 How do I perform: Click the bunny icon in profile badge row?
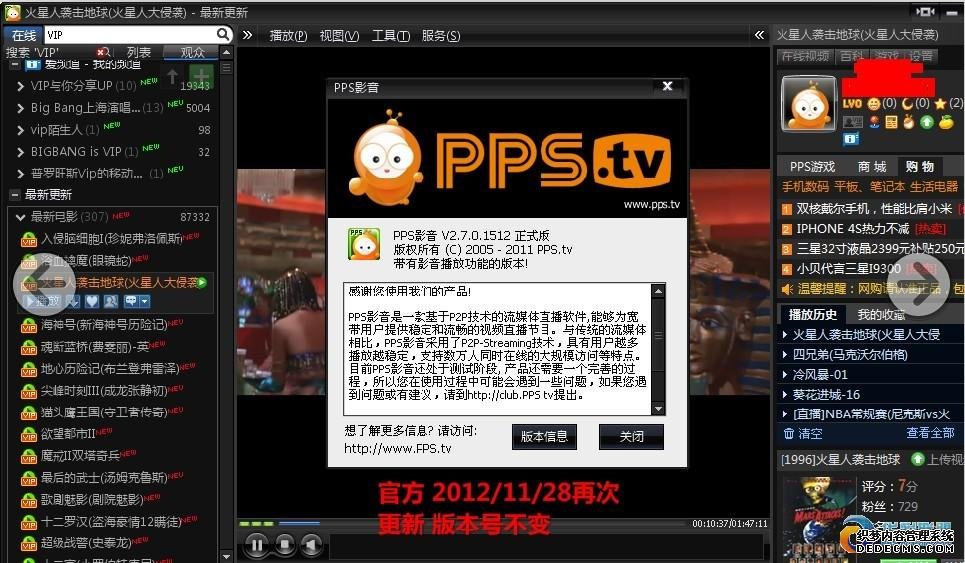point(908,122)
